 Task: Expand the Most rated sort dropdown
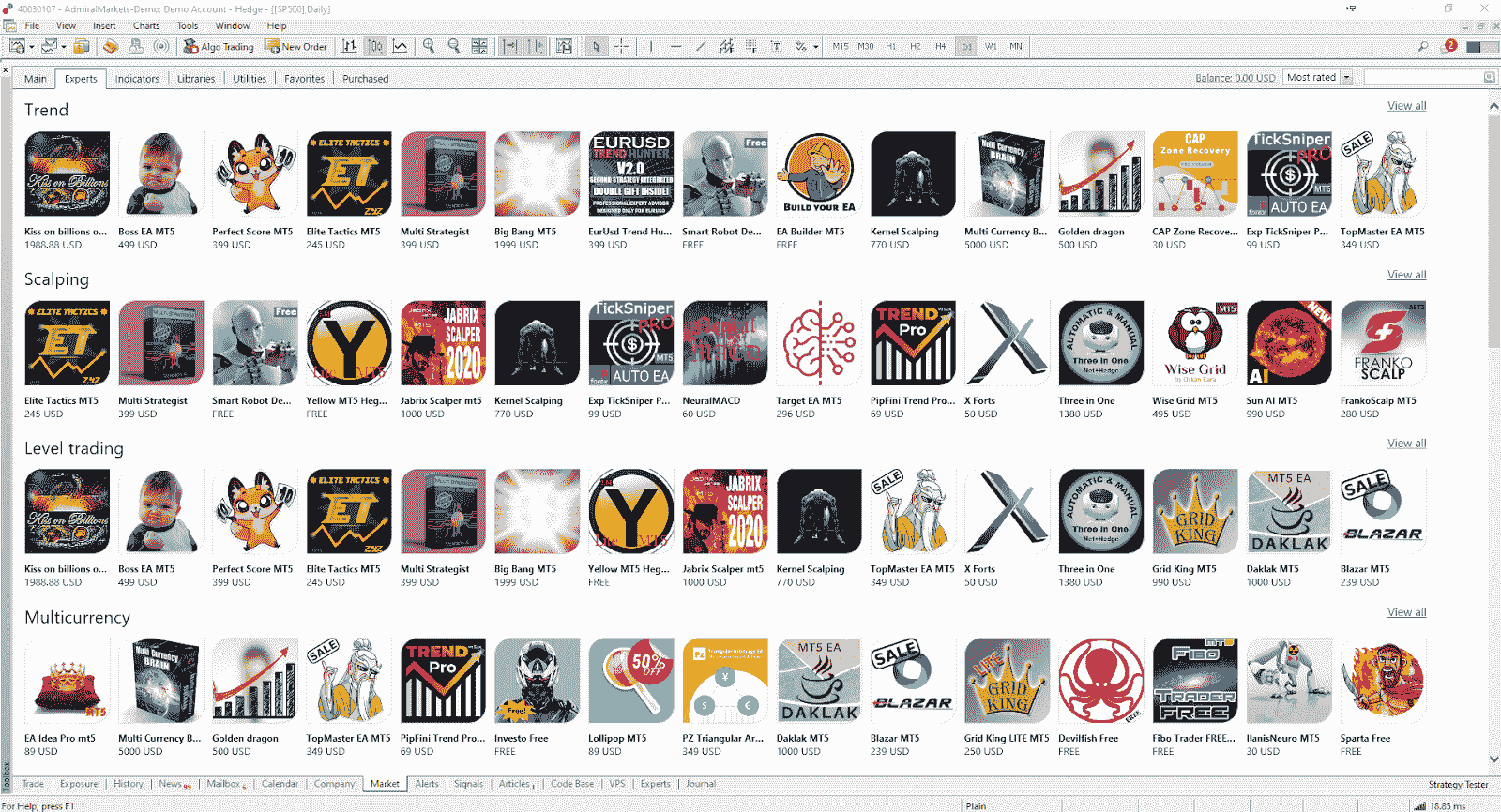[x=1347, y=78]
